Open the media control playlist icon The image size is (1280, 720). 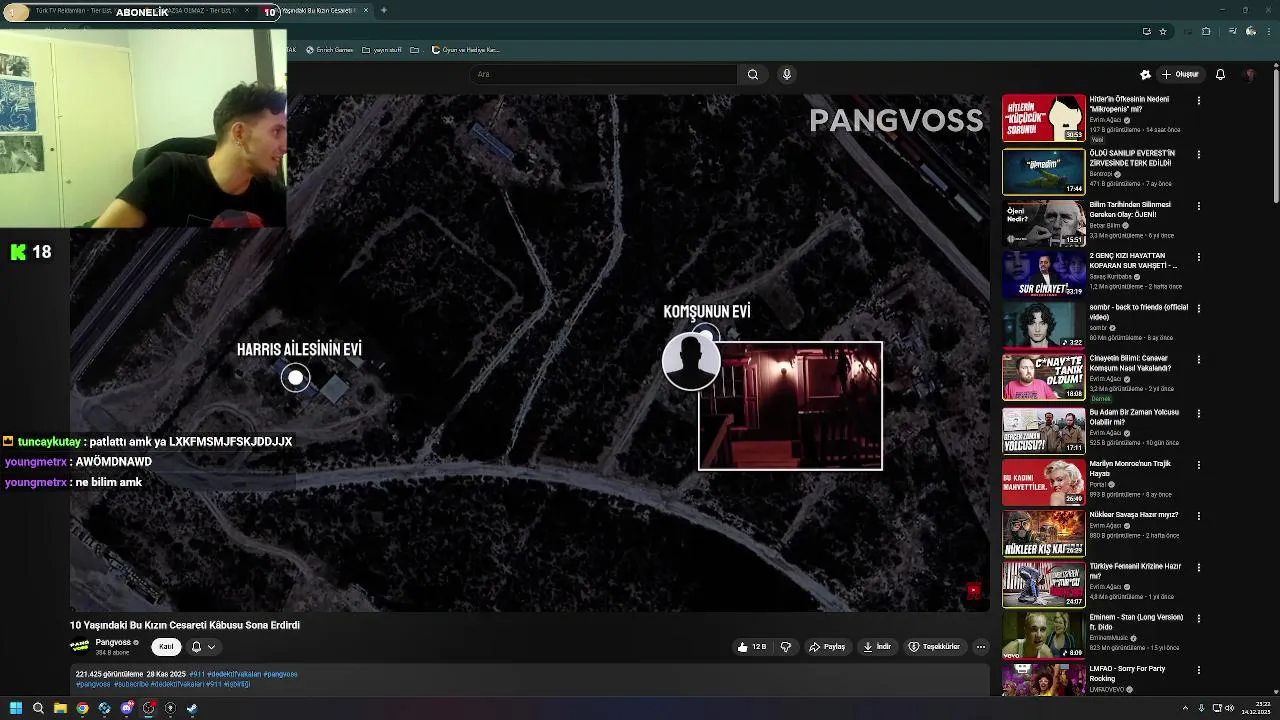point(1232,31)
